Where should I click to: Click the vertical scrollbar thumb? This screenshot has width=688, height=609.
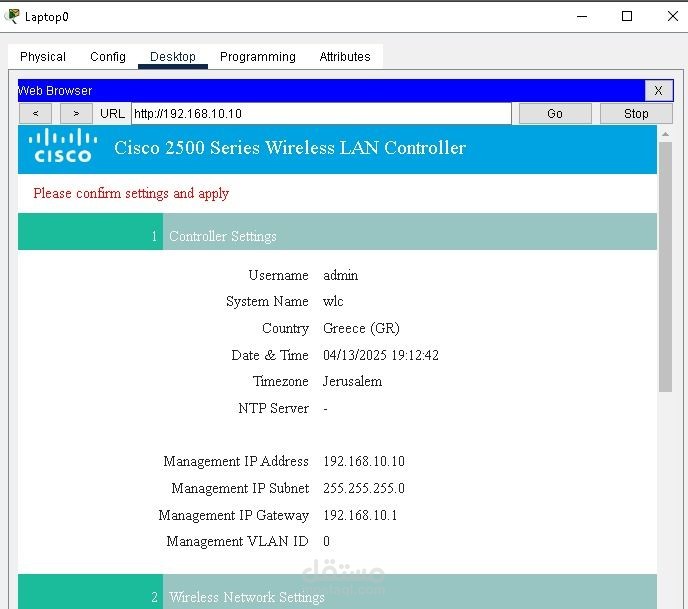click(666, 266)
